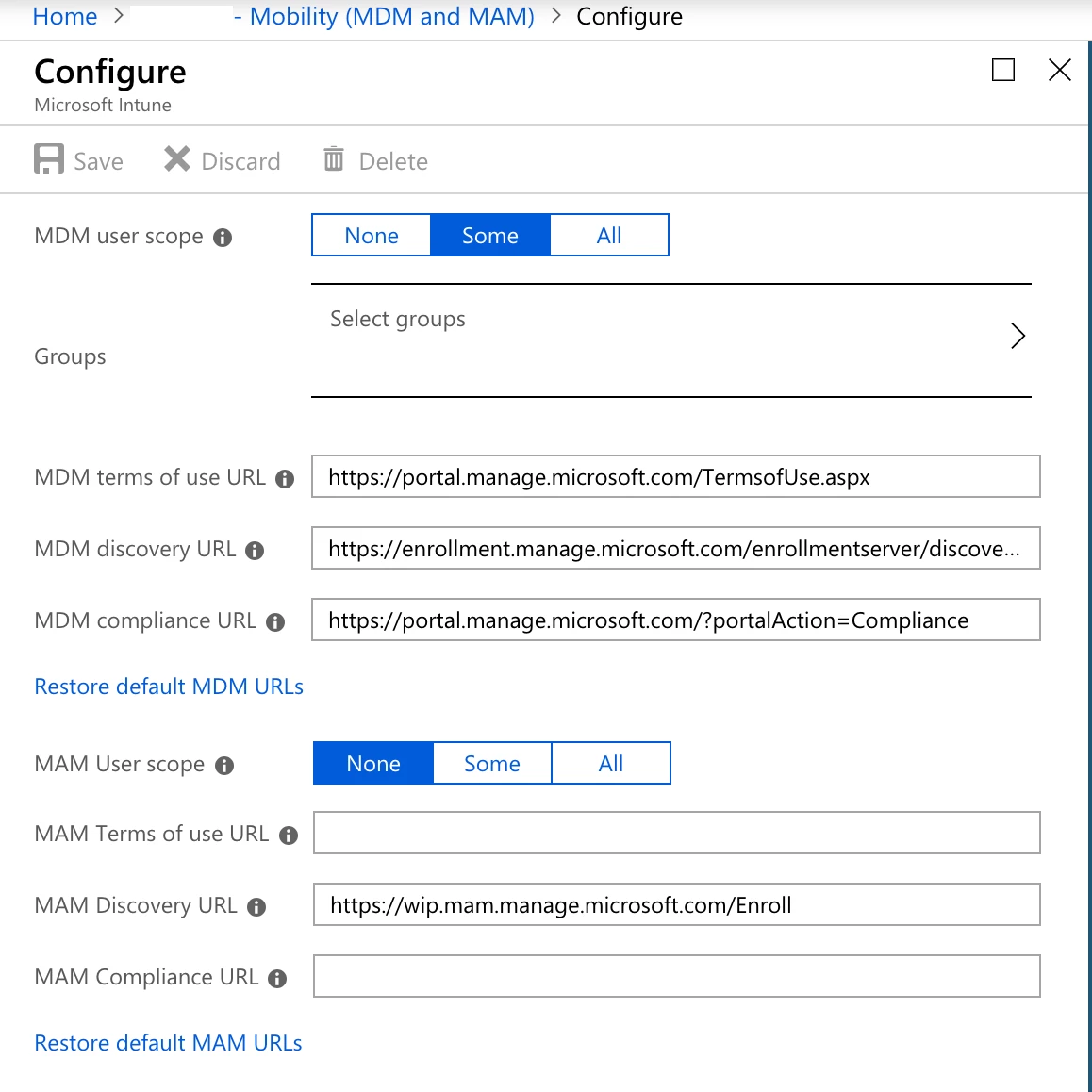This screenshot has height=1092, width=1092.
Task: Click the Discard button label
Action: coord(241,161)
